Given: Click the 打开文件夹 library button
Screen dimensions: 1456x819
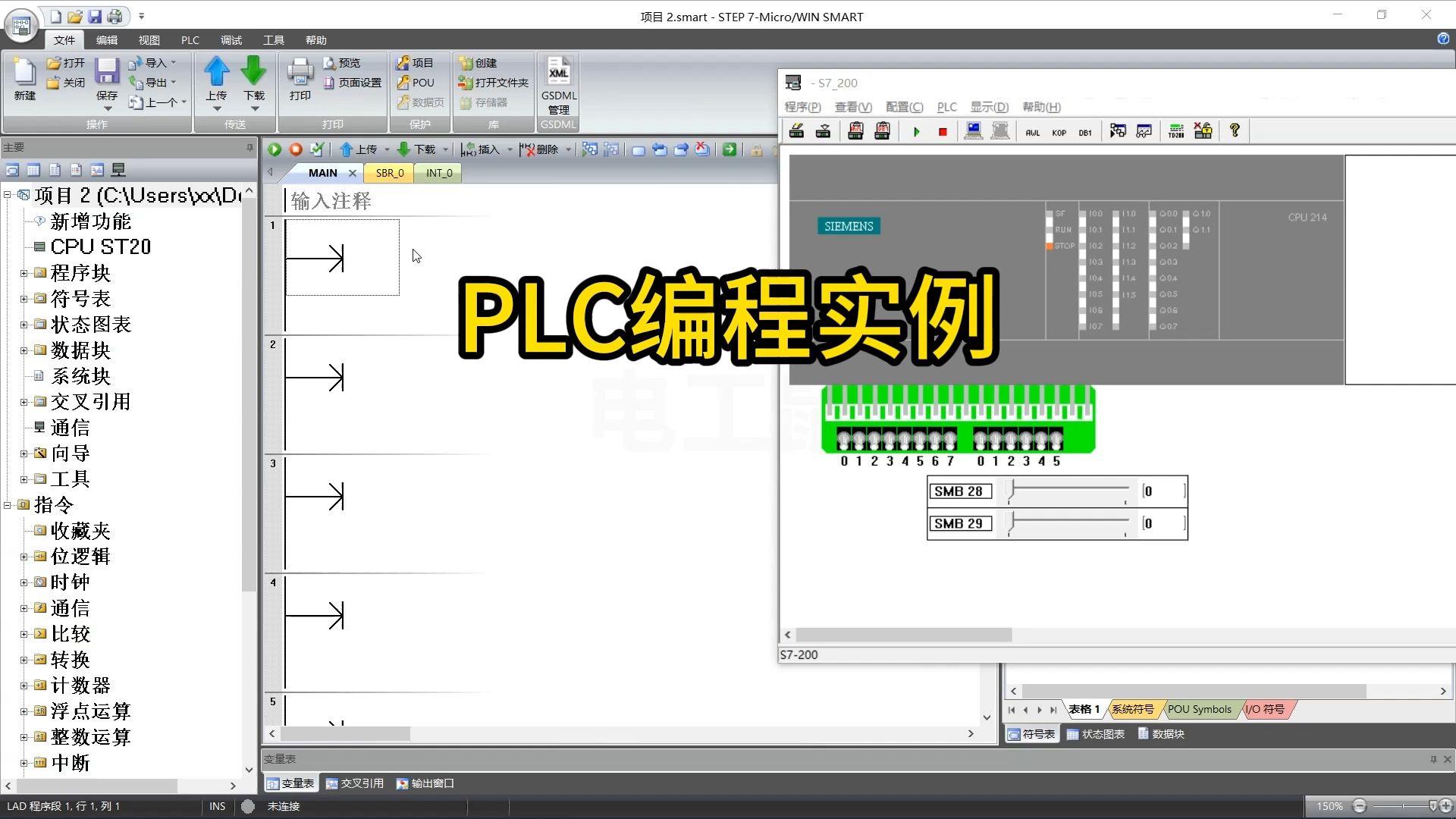Looking at the screenshot, I should point(494,83).
